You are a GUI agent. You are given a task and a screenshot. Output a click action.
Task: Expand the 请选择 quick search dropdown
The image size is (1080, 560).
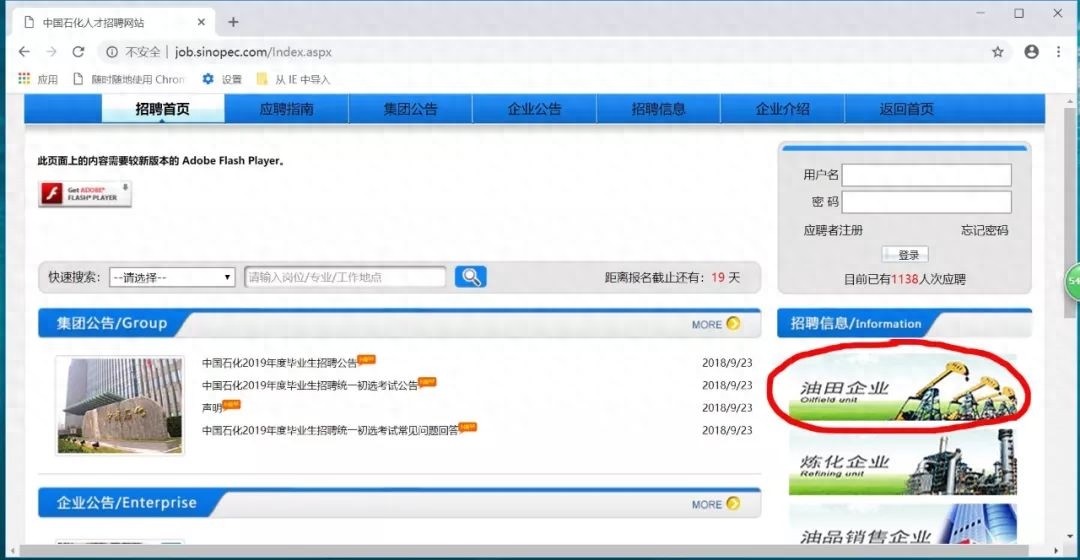point(172,277)
